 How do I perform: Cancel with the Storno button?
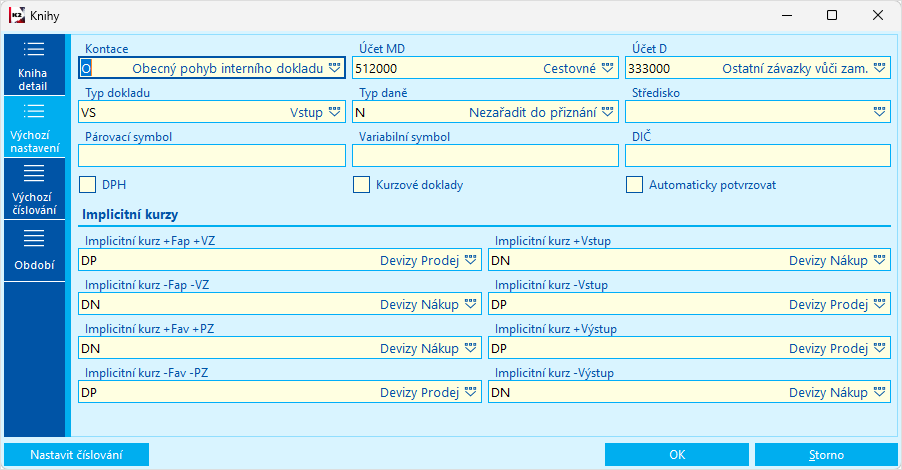(x=826, y=455)
